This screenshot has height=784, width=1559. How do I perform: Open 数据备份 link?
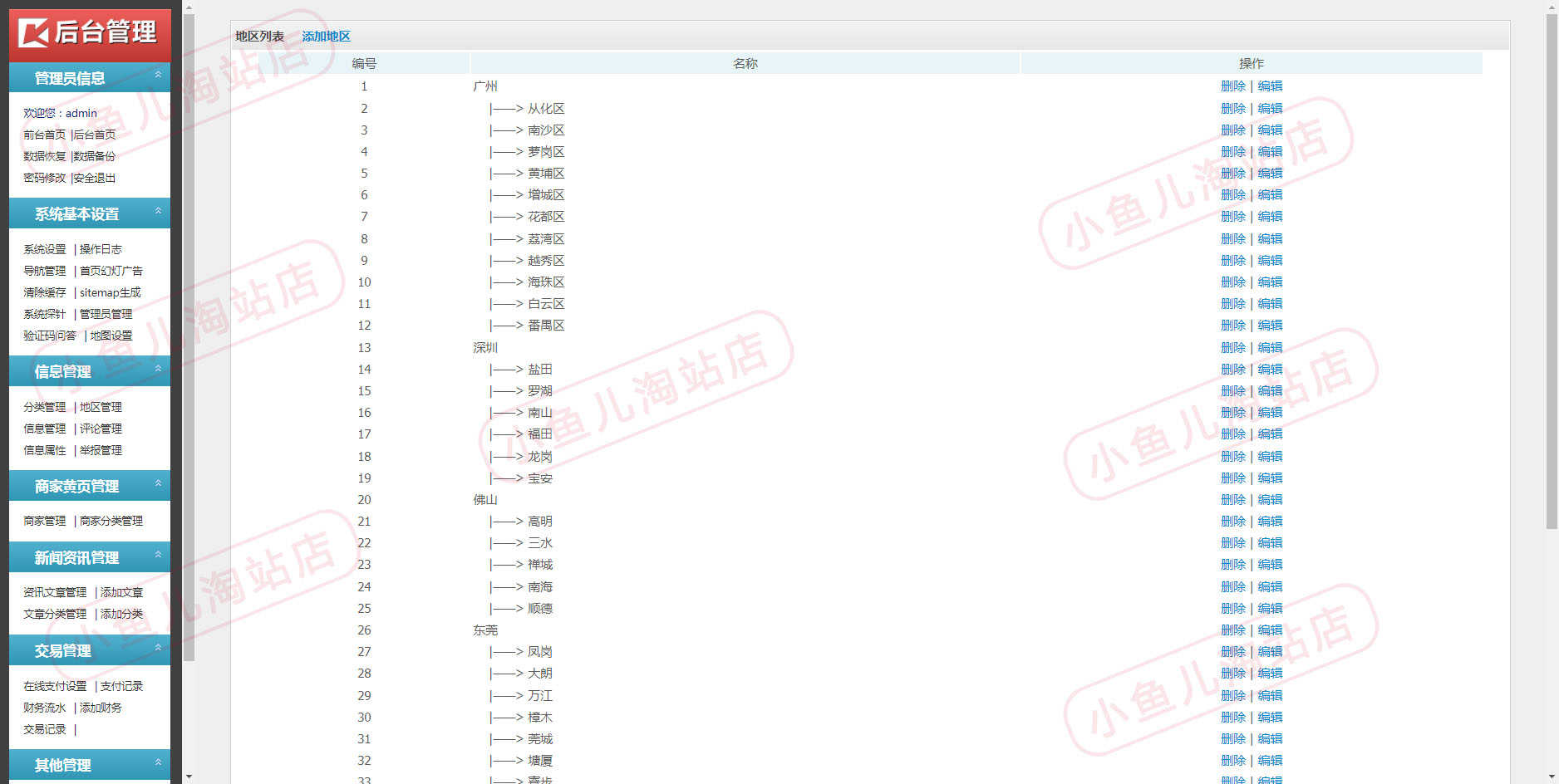pos(95,156)
